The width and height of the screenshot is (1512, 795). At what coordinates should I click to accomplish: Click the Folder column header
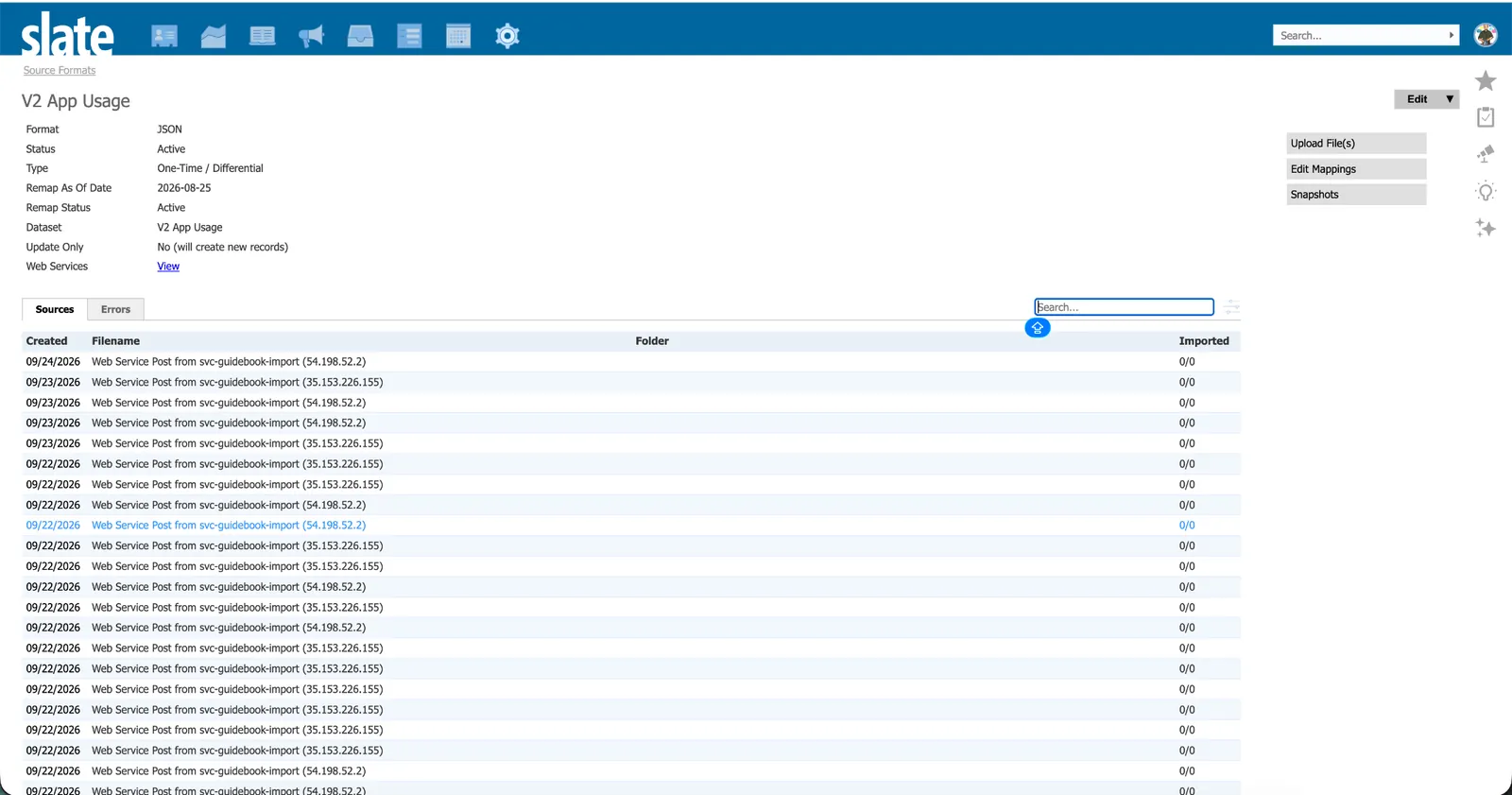click(652, 341)
